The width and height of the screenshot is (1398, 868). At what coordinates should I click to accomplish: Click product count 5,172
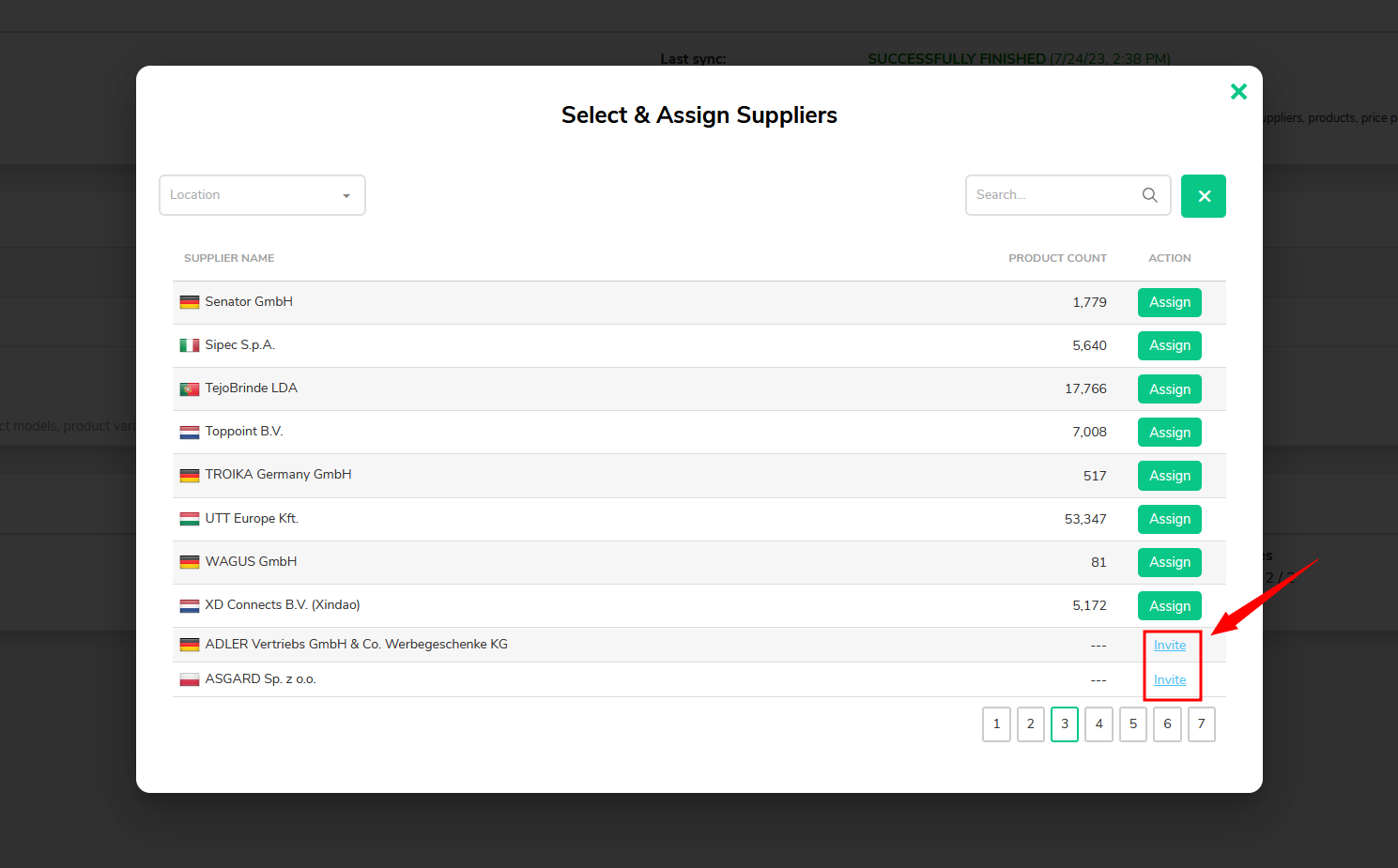pos(1089,605)
